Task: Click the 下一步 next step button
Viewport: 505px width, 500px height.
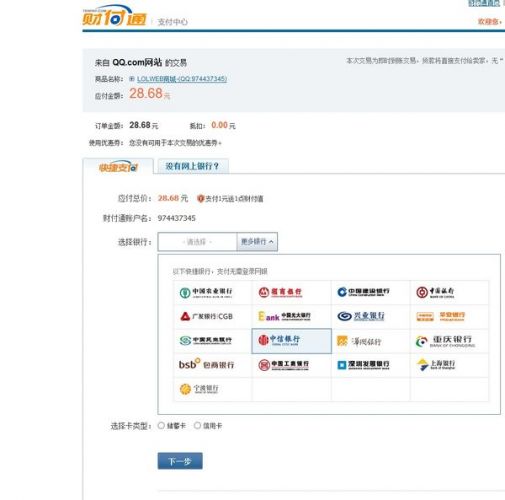Action: click(180, 461)
